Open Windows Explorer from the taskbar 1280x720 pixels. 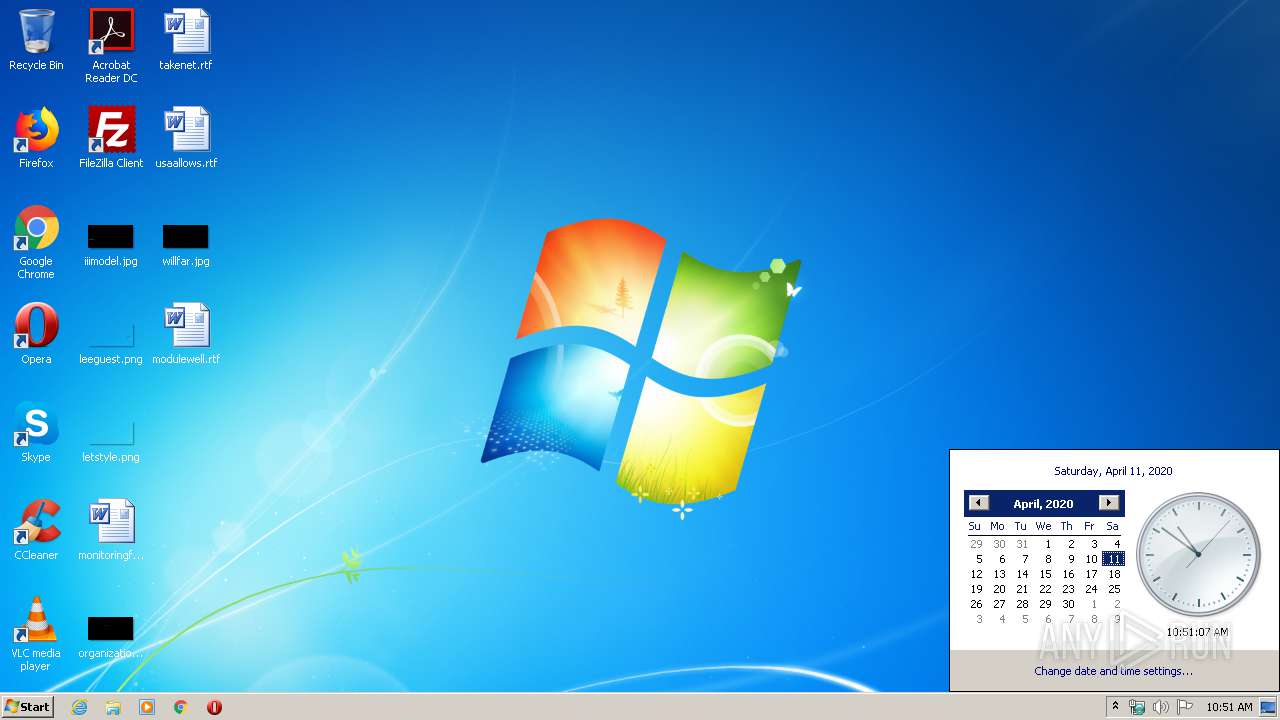coord(113,707)
